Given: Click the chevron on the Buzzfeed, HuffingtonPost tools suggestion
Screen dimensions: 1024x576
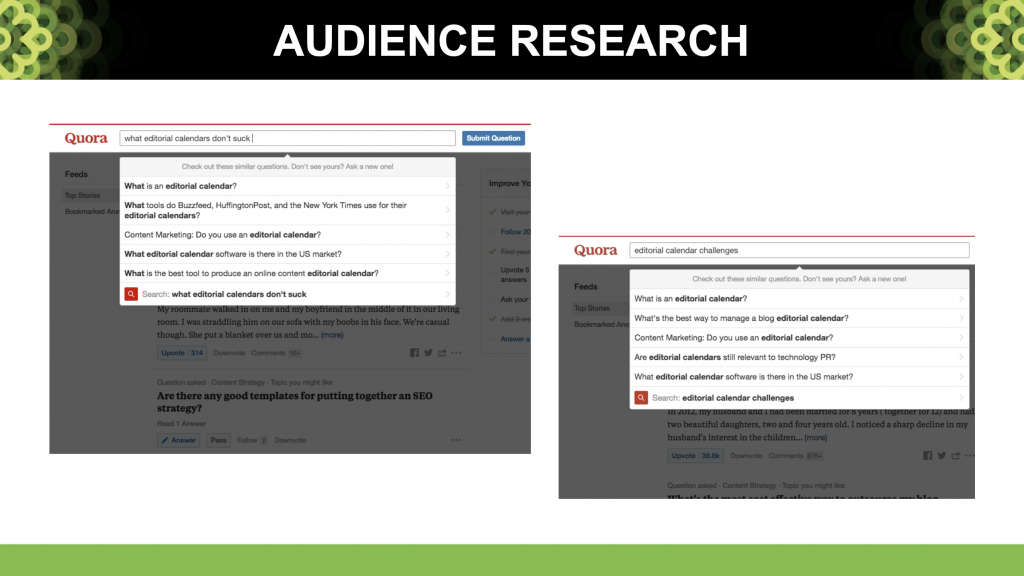Looking at the screenshot, I should 447,210.
